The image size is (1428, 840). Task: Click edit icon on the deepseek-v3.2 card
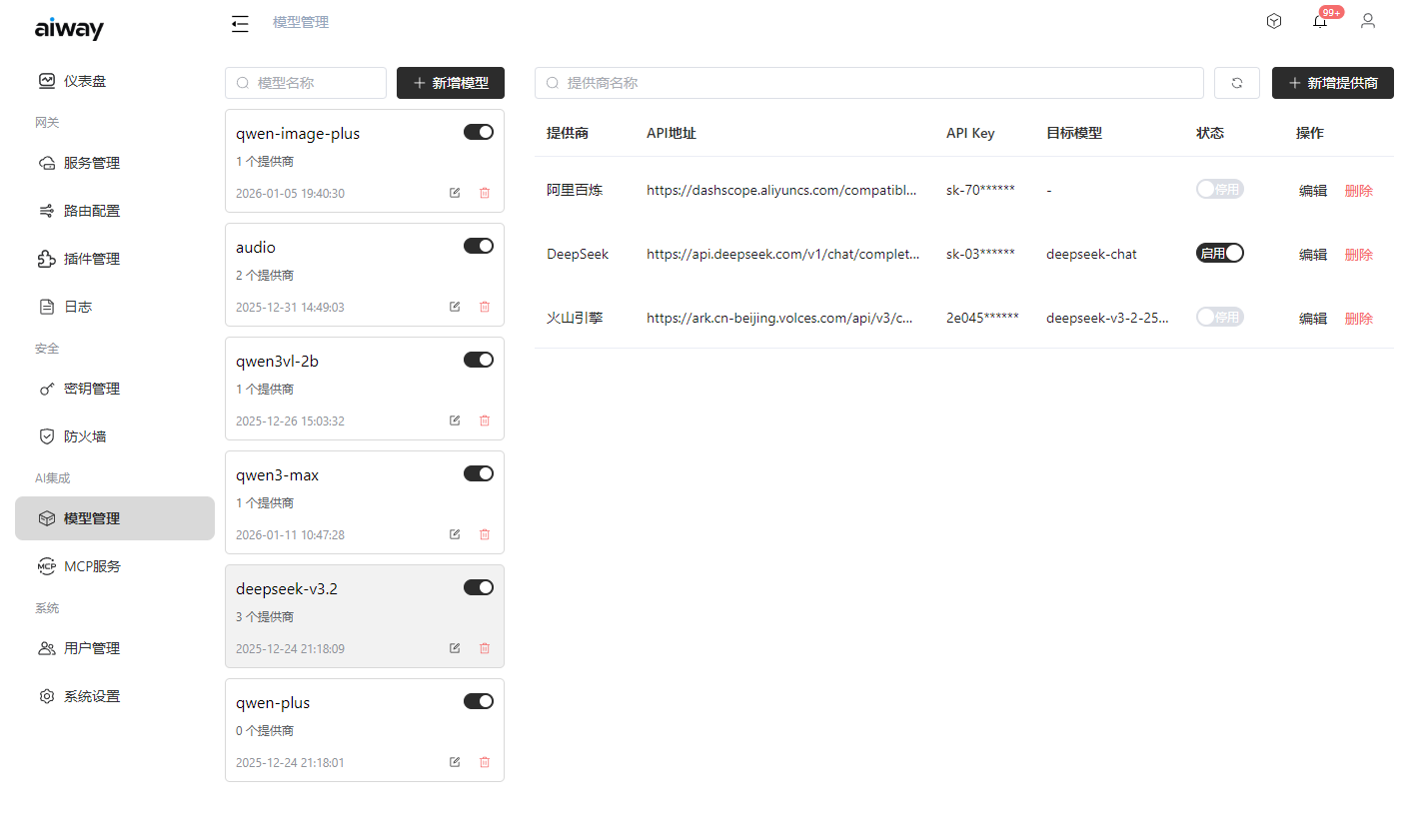[x=455, y=648]
